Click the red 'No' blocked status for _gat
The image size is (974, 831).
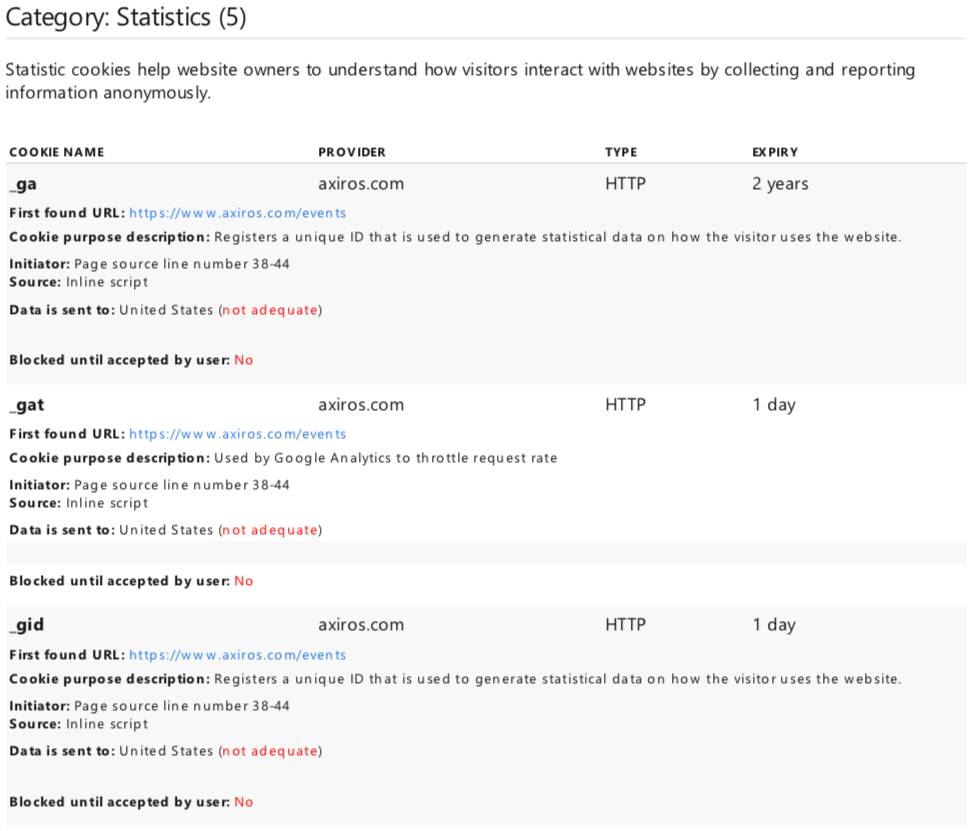click(244, 581)
